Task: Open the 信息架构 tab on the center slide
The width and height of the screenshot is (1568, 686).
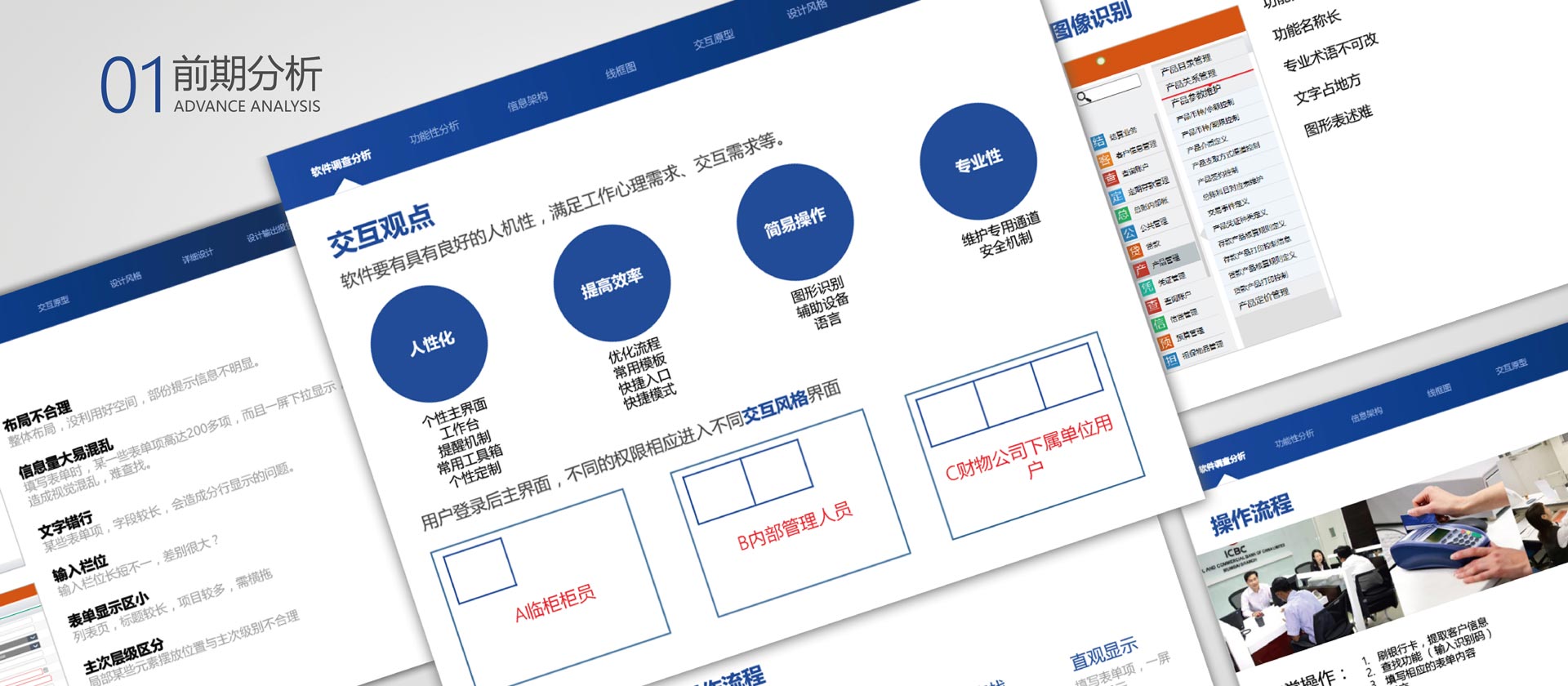Action: (528, 101)
